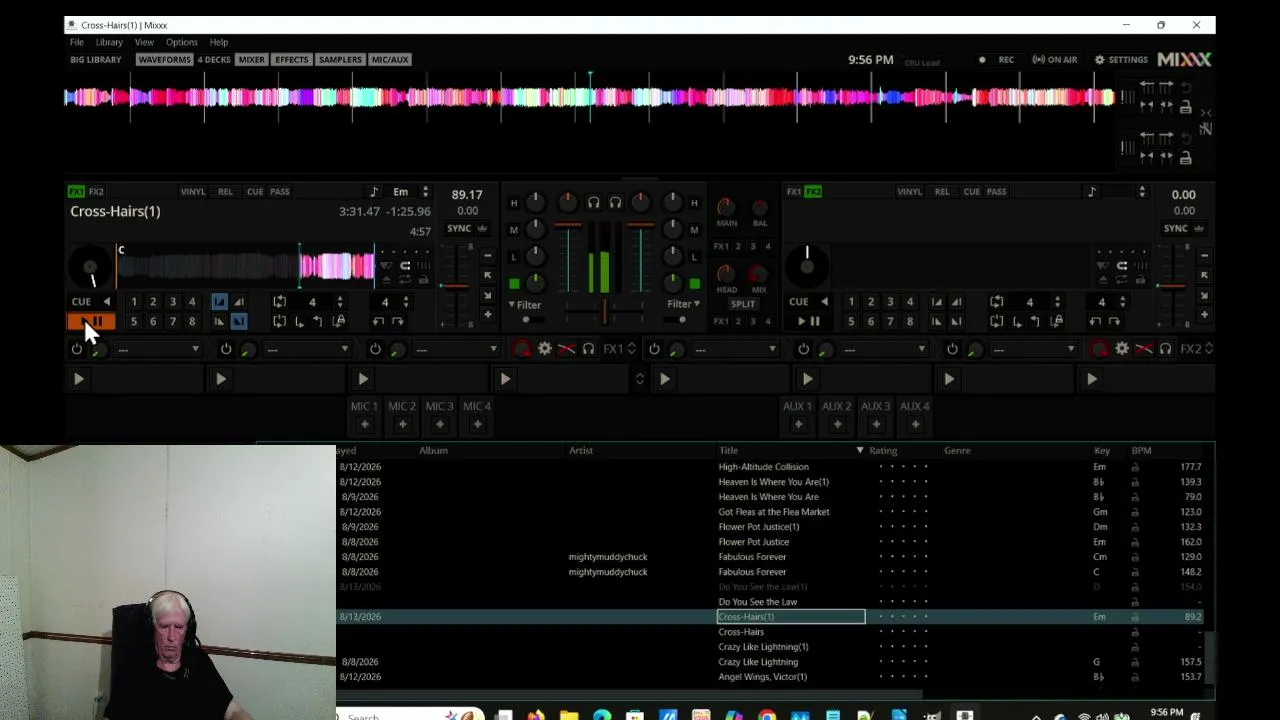Image resolution: width=1280 pixels, height=720 pixels.
Task: Expand the FX1 unit chevron
Action: [632, 349]
